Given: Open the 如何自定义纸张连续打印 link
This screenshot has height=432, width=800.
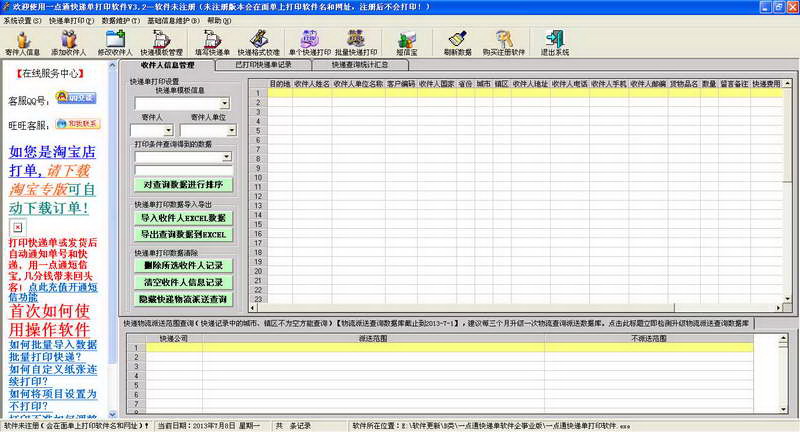Looking at the screenshot, I should click(53, 375).
